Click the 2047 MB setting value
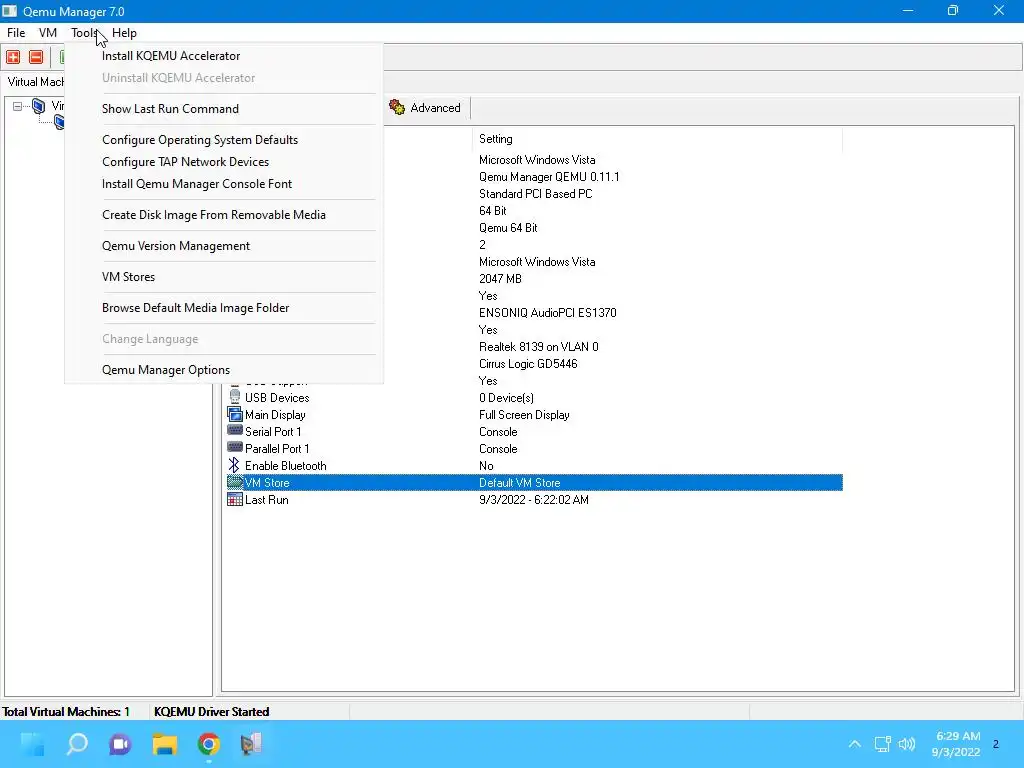Viewport: 1024px width, 768px height. coord(500,279)
